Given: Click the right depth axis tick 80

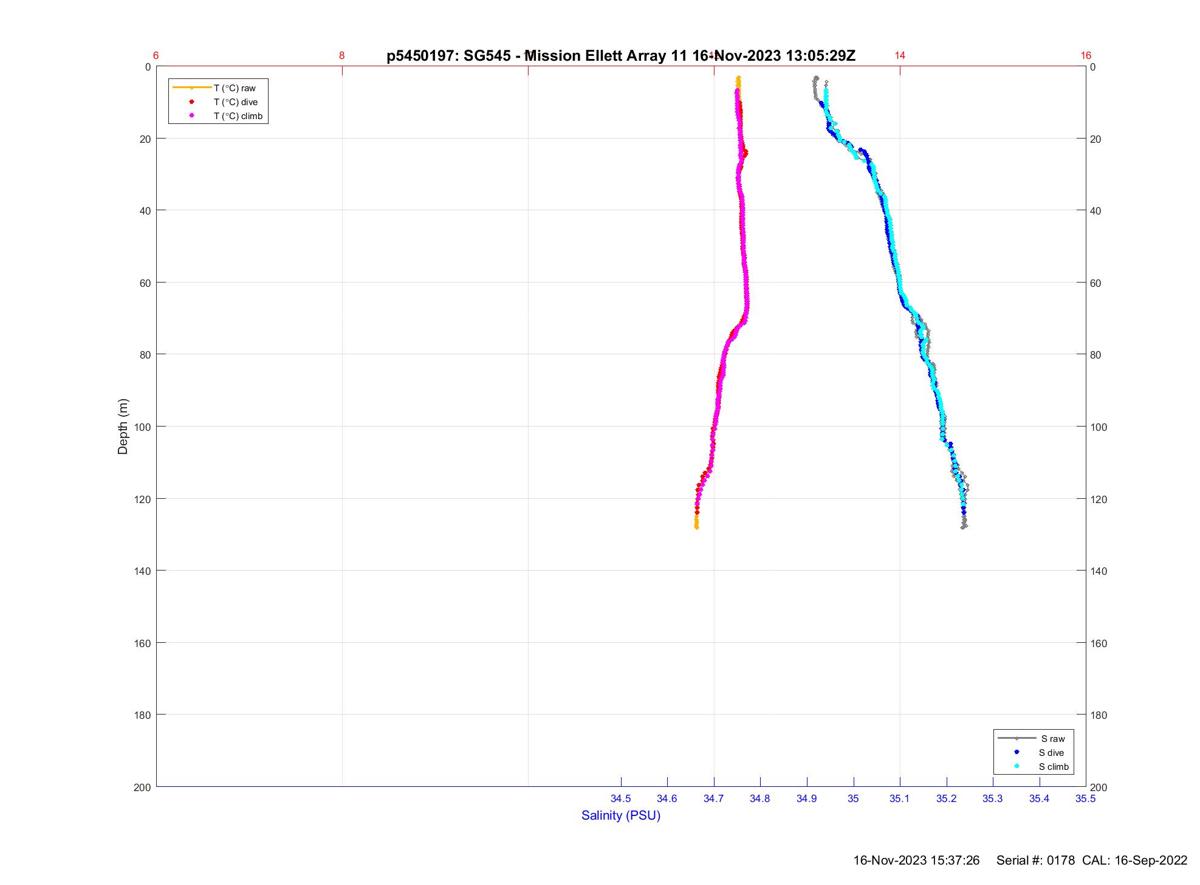Looking at the screenshot, I should [1097, 355].
